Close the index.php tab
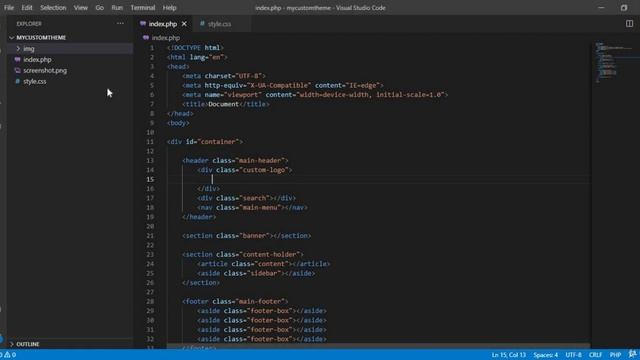The height and width of the screenshot is (360, 640). 184,24
